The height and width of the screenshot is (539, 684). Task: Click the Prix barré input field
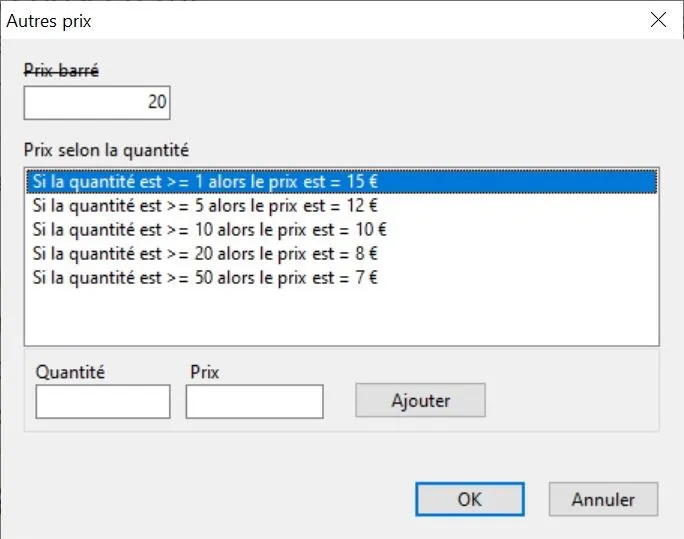[x=97, y=102]
